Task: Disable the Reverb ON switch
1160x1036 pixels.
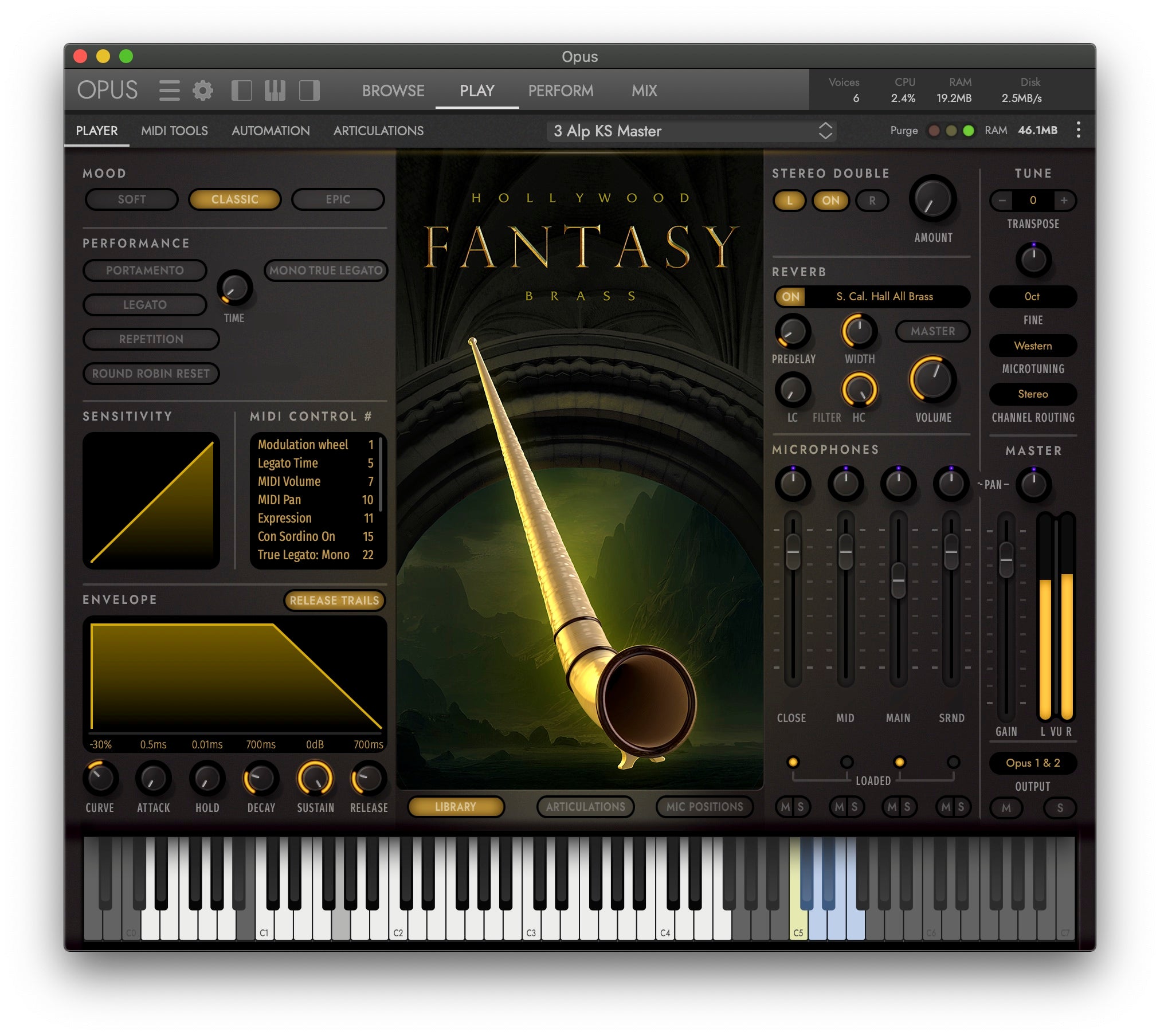Action: (x=790, y=297)
